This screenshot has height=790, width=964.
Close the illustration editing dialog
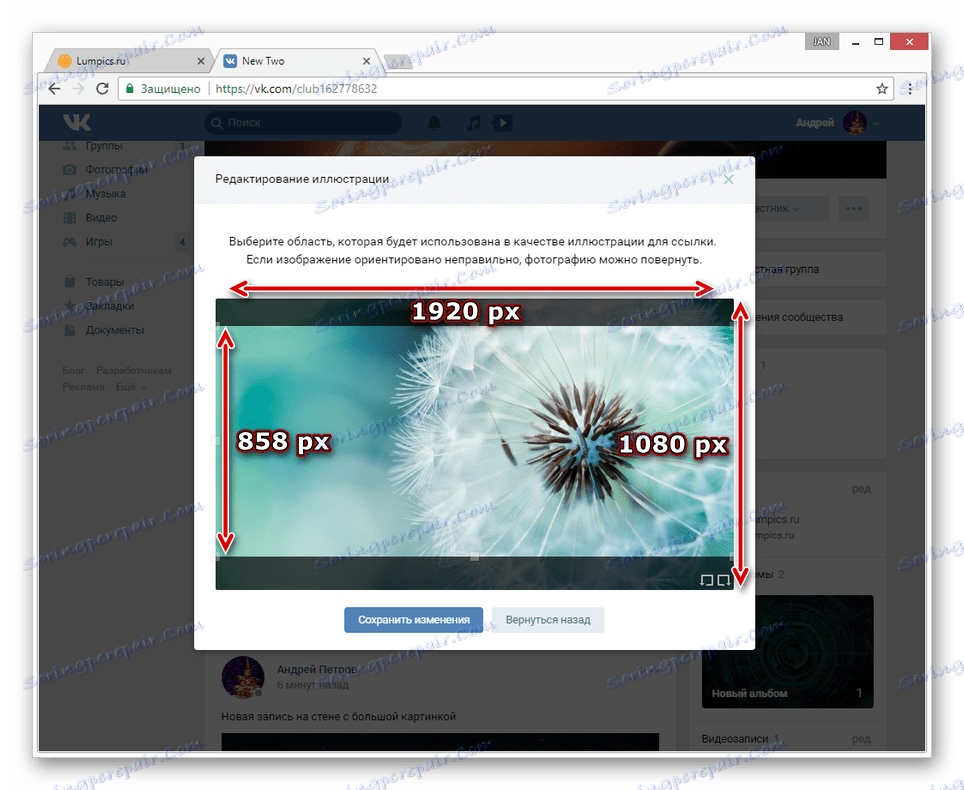(x=728, y=180)
